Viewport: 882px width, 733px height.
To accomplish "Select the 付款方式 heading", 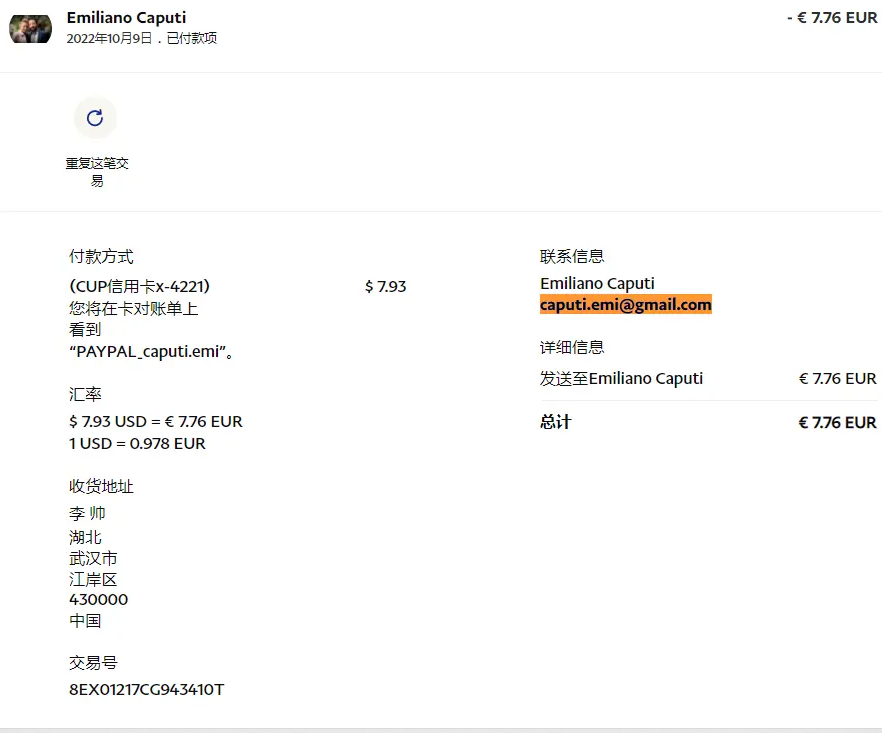I will pos(101,257).
